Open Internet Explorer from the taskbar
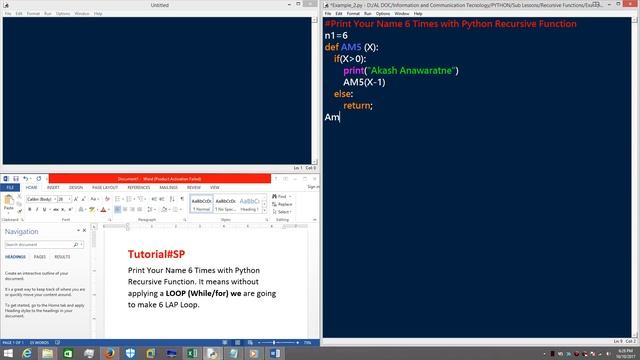Screen dimensions: 640x360 (x=27, y=353)
